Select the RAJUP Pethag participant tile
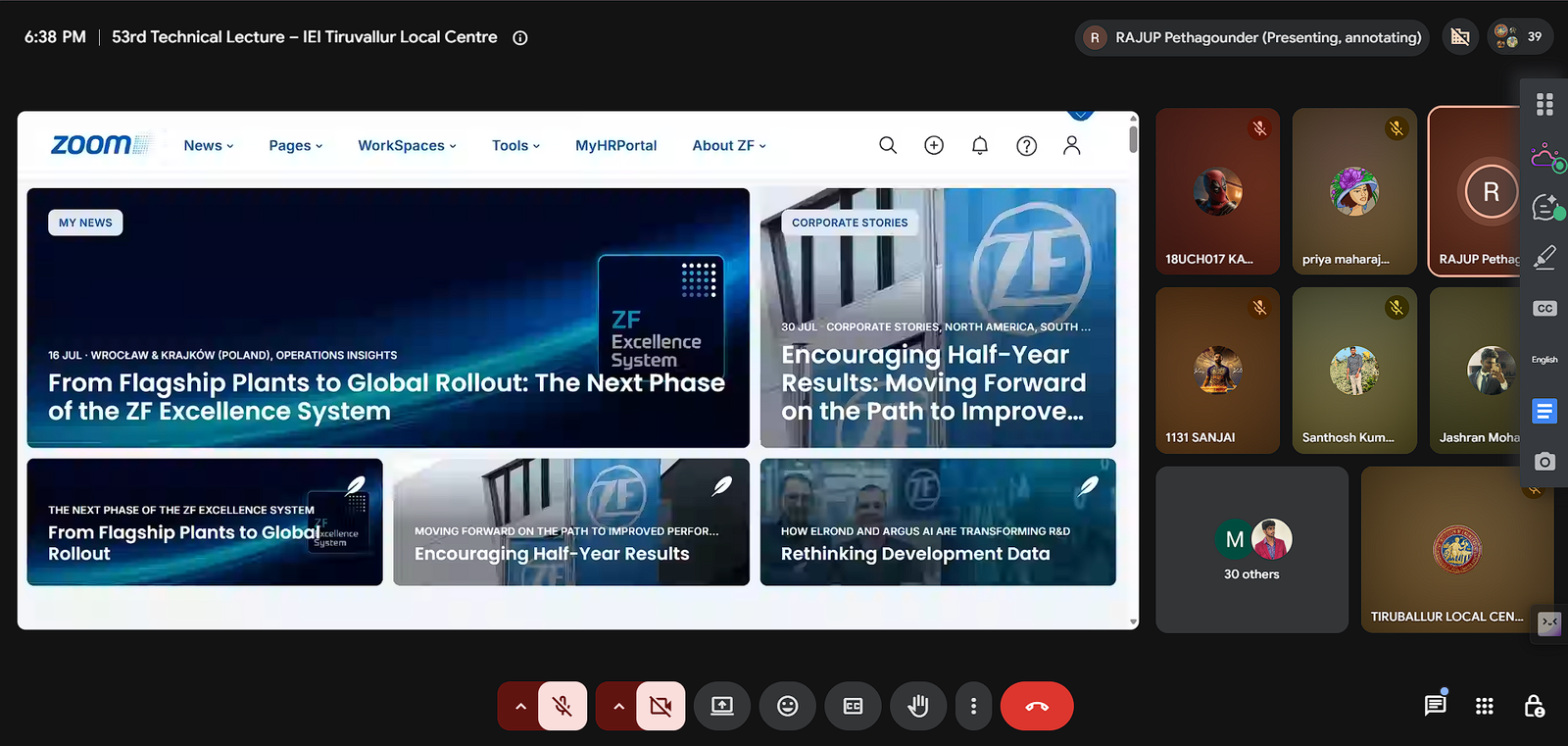Image resolution: width=1568 pixels, height=746 pixels. click(1475, 191)
